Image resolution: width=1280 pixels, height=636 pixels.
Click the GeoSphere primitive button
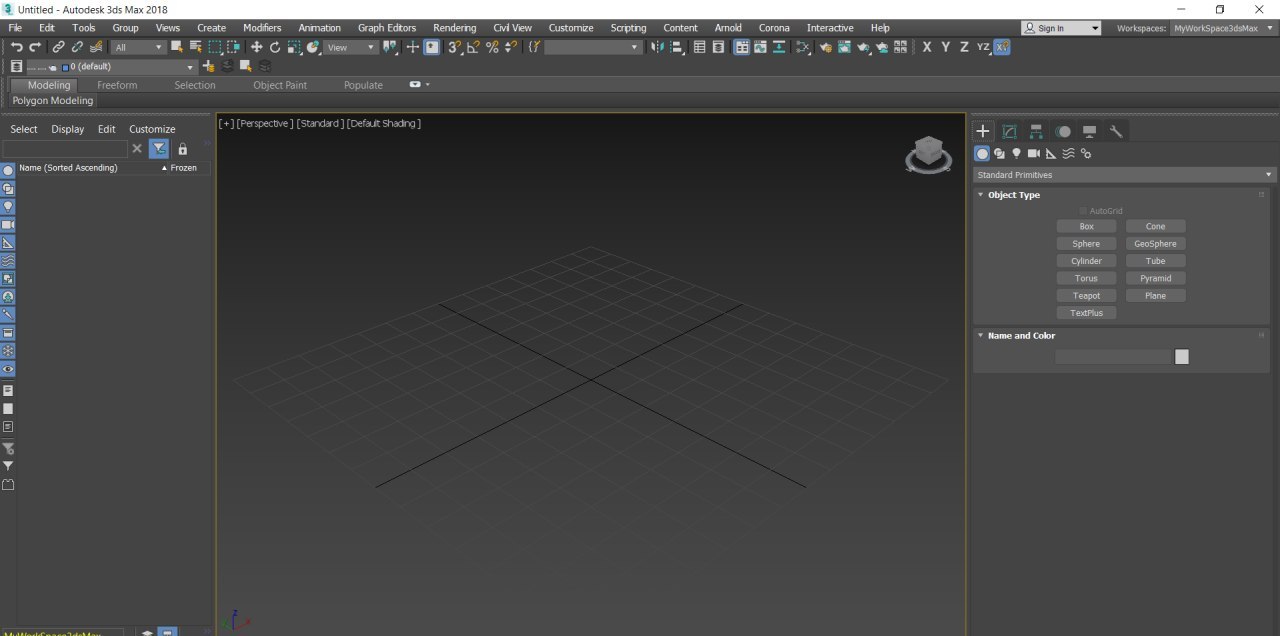(1155, 244)
